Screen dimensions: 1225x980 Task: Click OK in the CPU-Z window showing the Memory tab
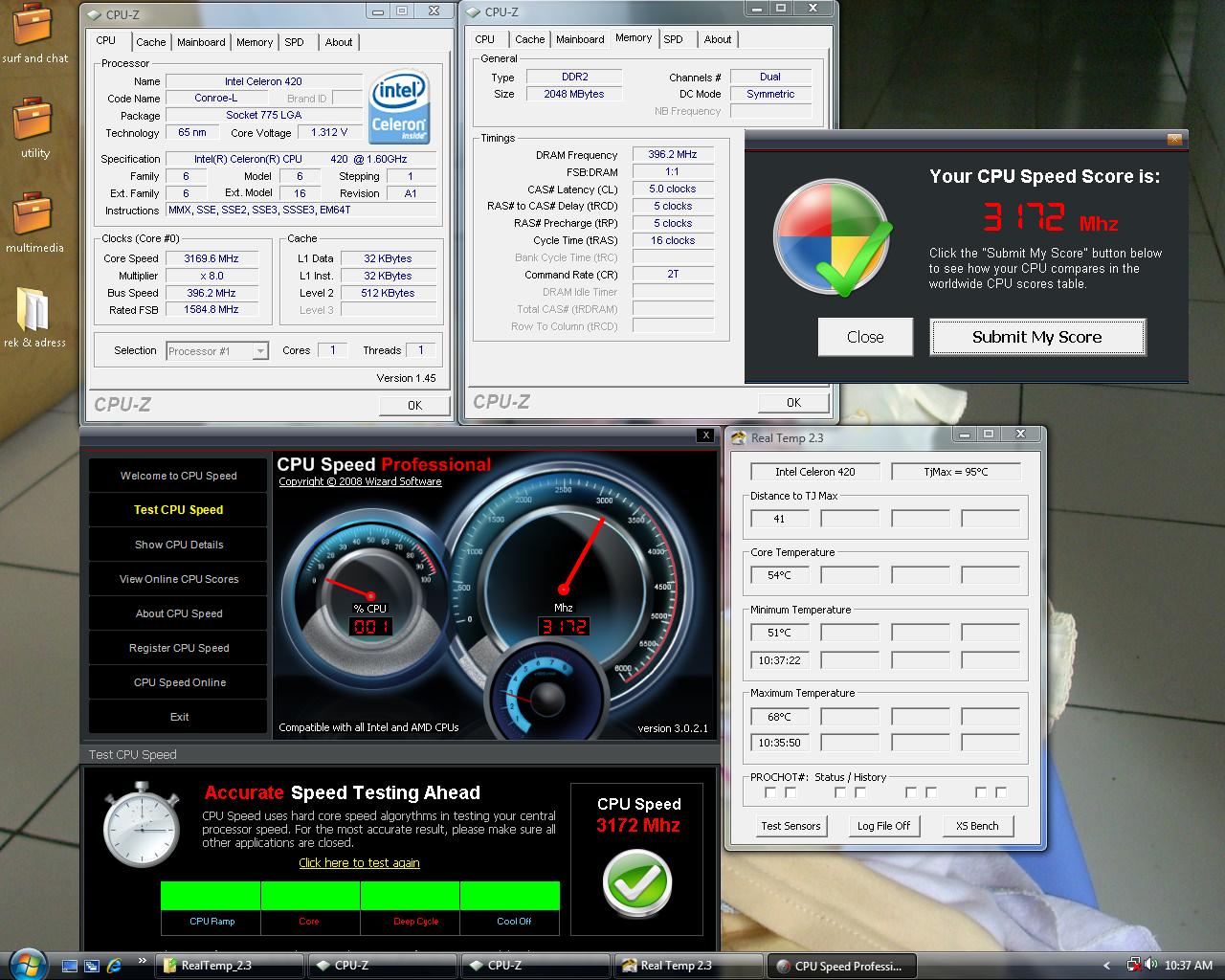[793, 402]
